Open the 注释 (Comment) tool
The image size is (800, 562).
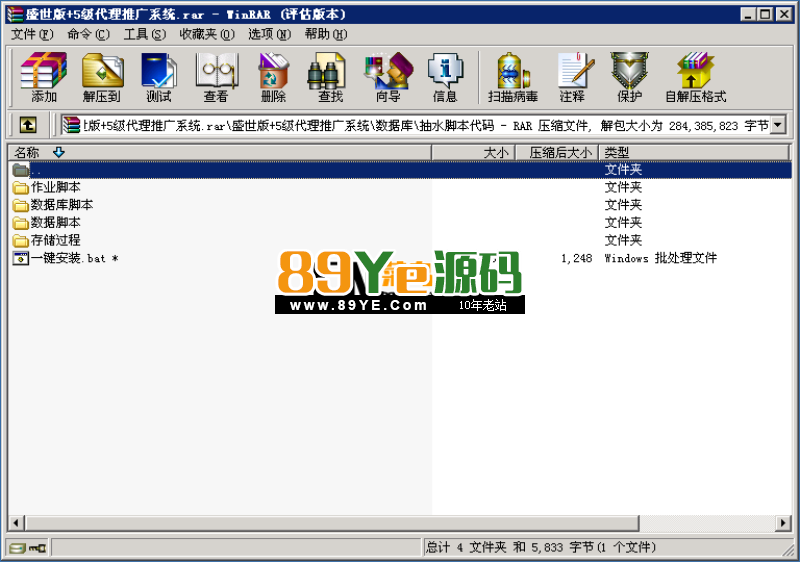[572, 78]
